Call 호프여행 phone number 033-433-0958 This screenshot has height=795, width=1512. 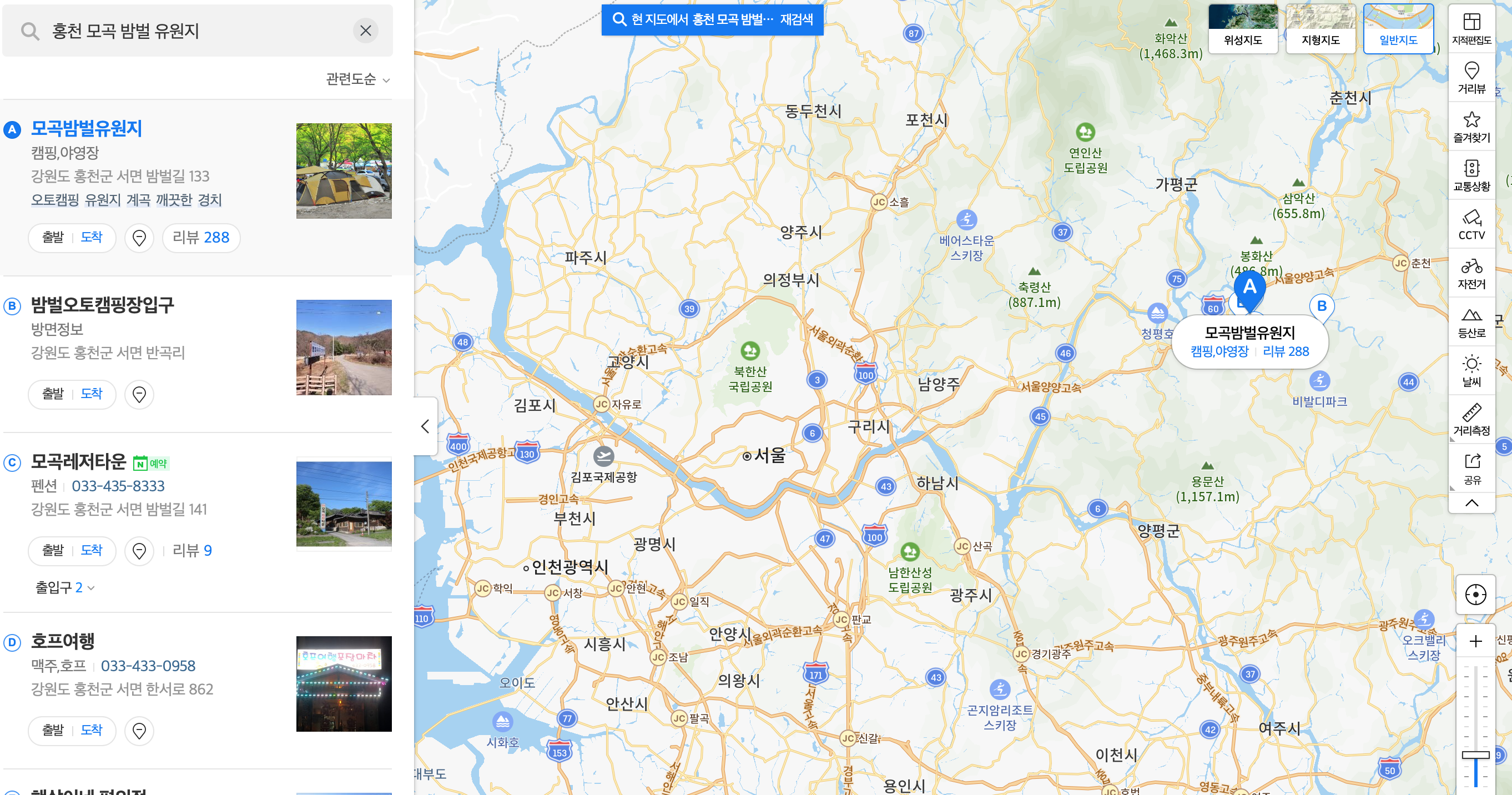(148, 666)
